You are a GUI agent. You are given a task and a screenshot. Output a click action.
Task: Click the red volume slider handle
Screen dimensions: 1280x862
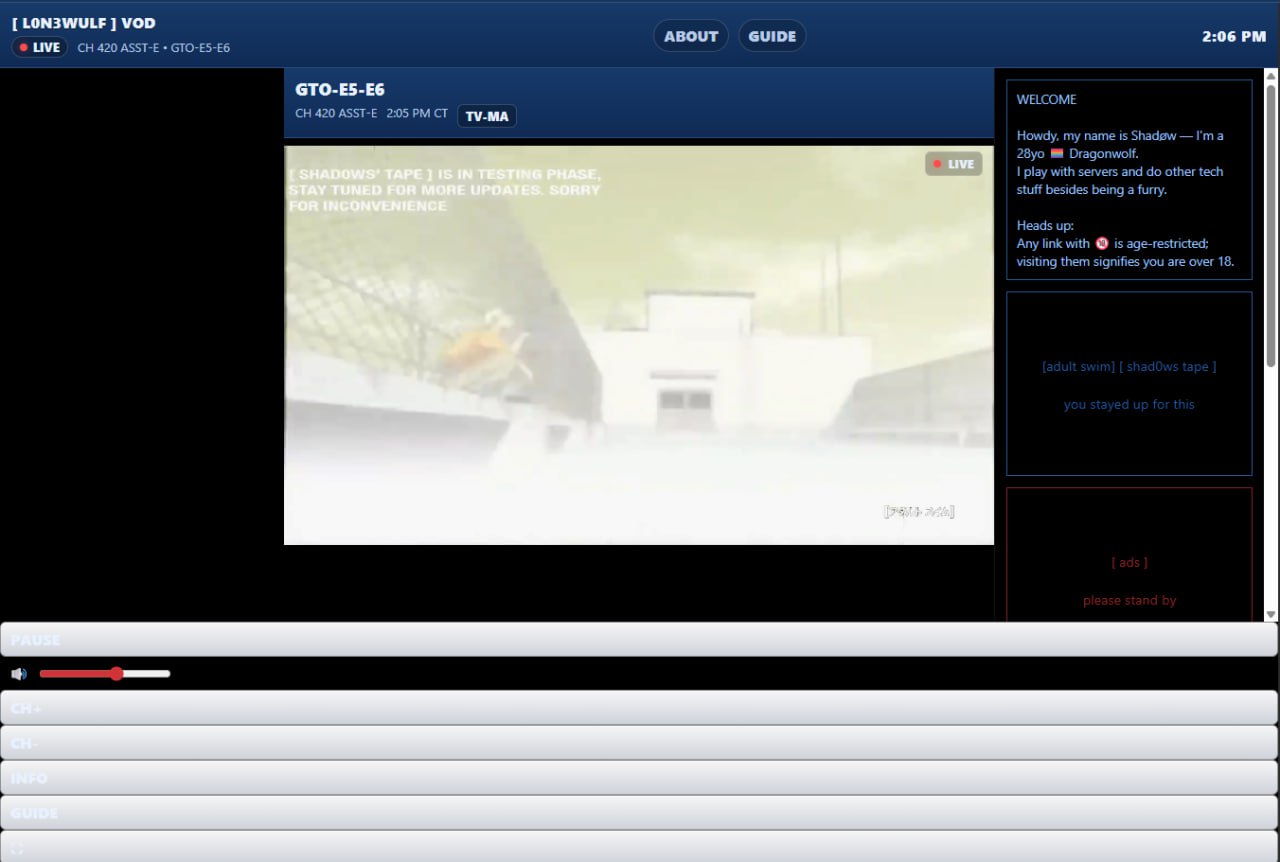pyautogui.click(x=117, y=674)
